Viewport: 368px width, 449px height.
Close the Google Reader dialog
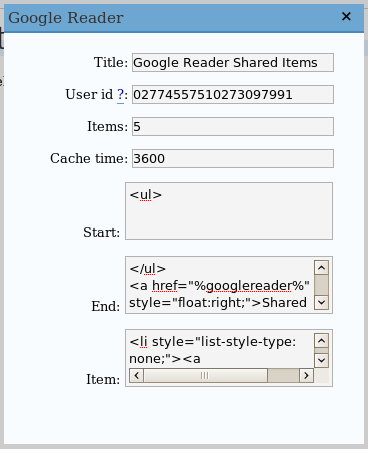click(x=346, y=16)
